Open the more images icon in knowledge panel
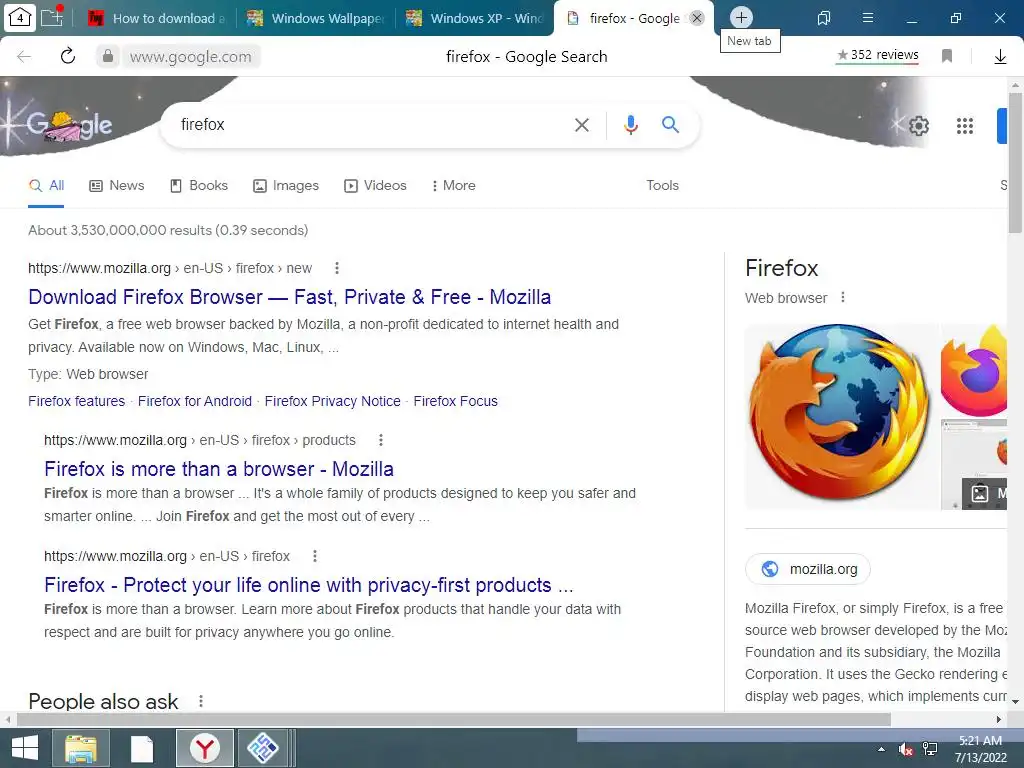The image size is (1024, 768). coord(984,493)
